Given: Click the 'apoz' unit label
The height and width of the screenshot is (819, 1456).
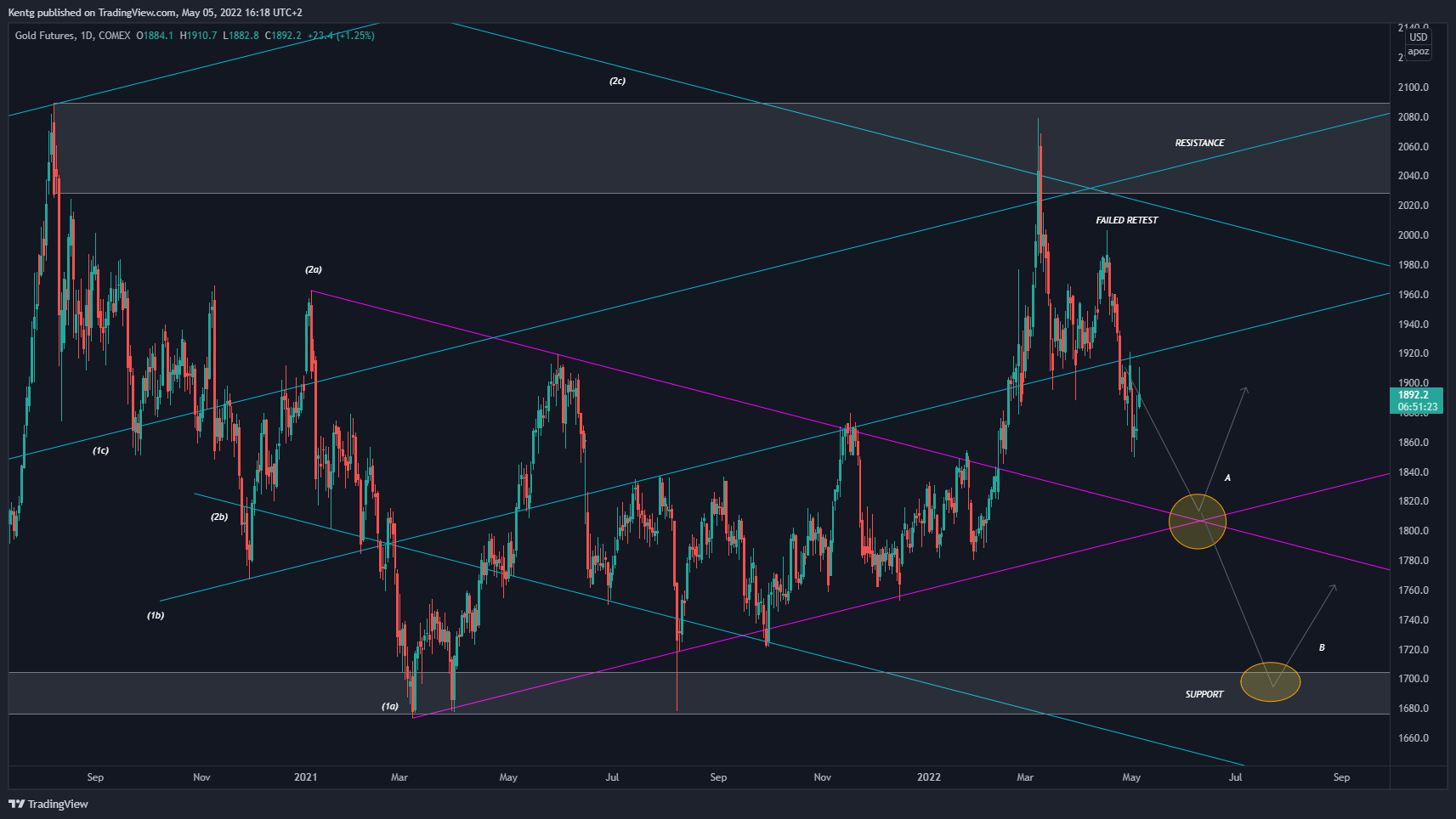Looking at the screenshot, I should (1419, 52).
